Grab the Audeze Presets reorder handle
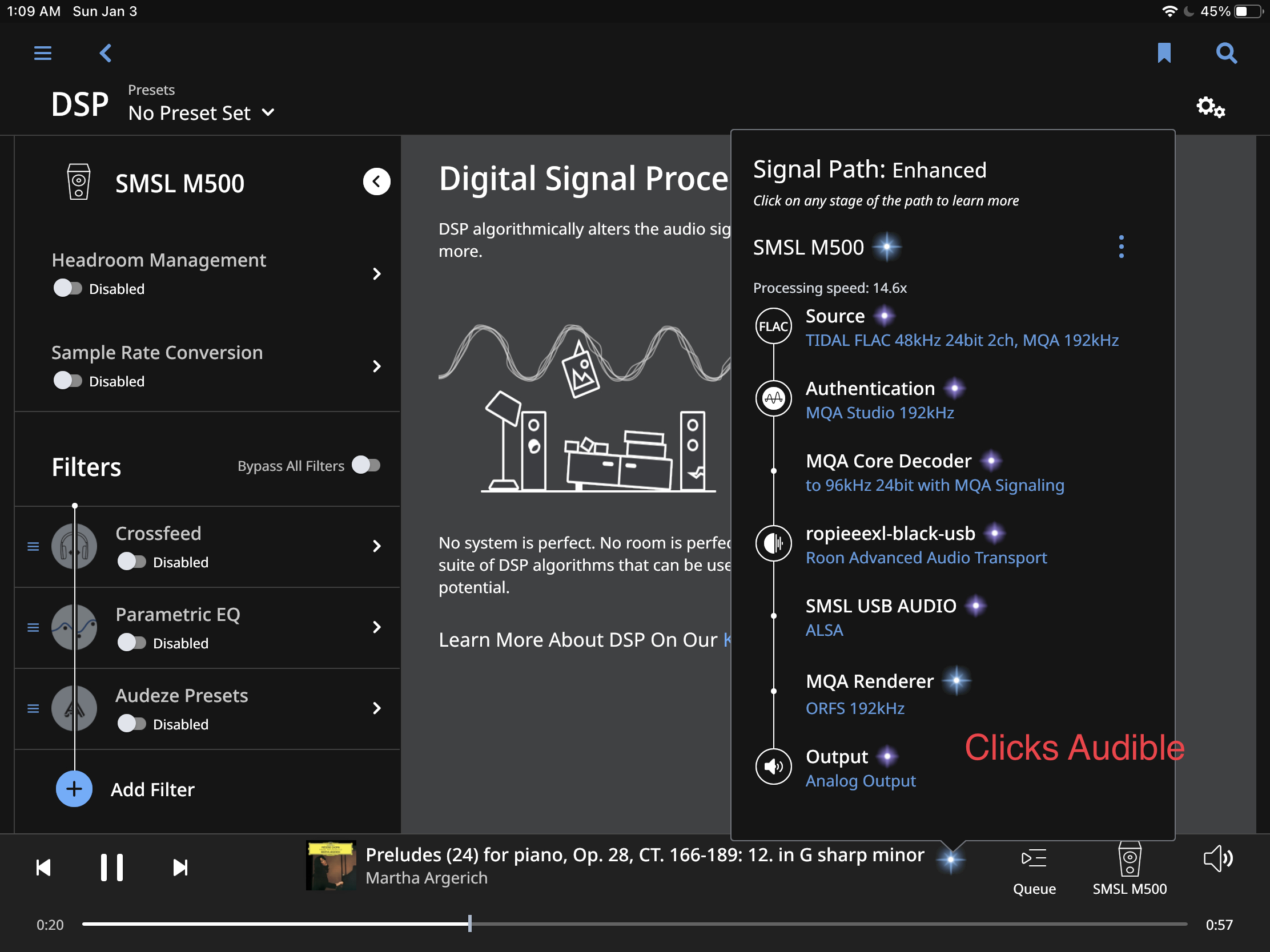The image size is (1270, 952). click(x=33, y=708)
